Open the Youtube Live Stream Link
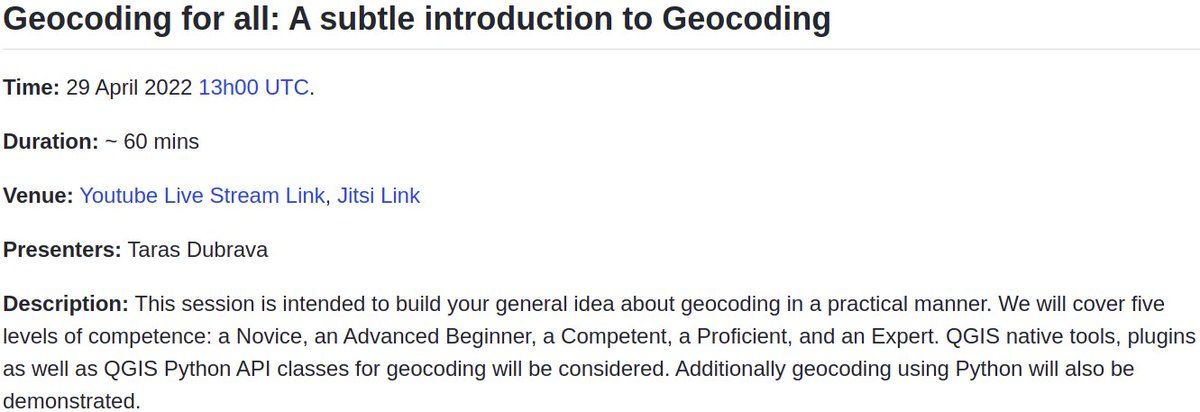 pos(202,196)
